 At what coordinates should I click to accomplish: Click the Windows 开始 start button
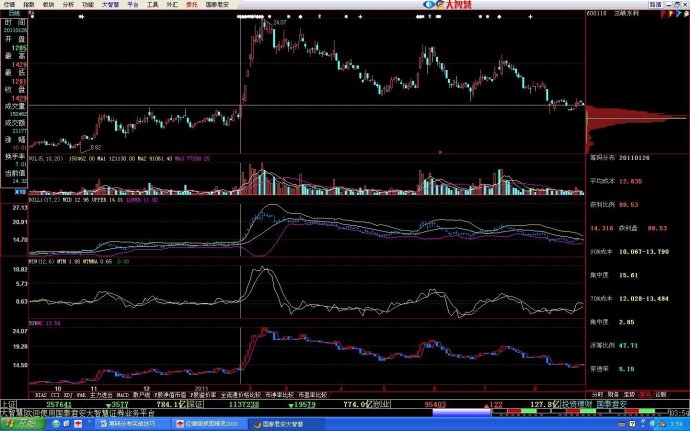20,423
